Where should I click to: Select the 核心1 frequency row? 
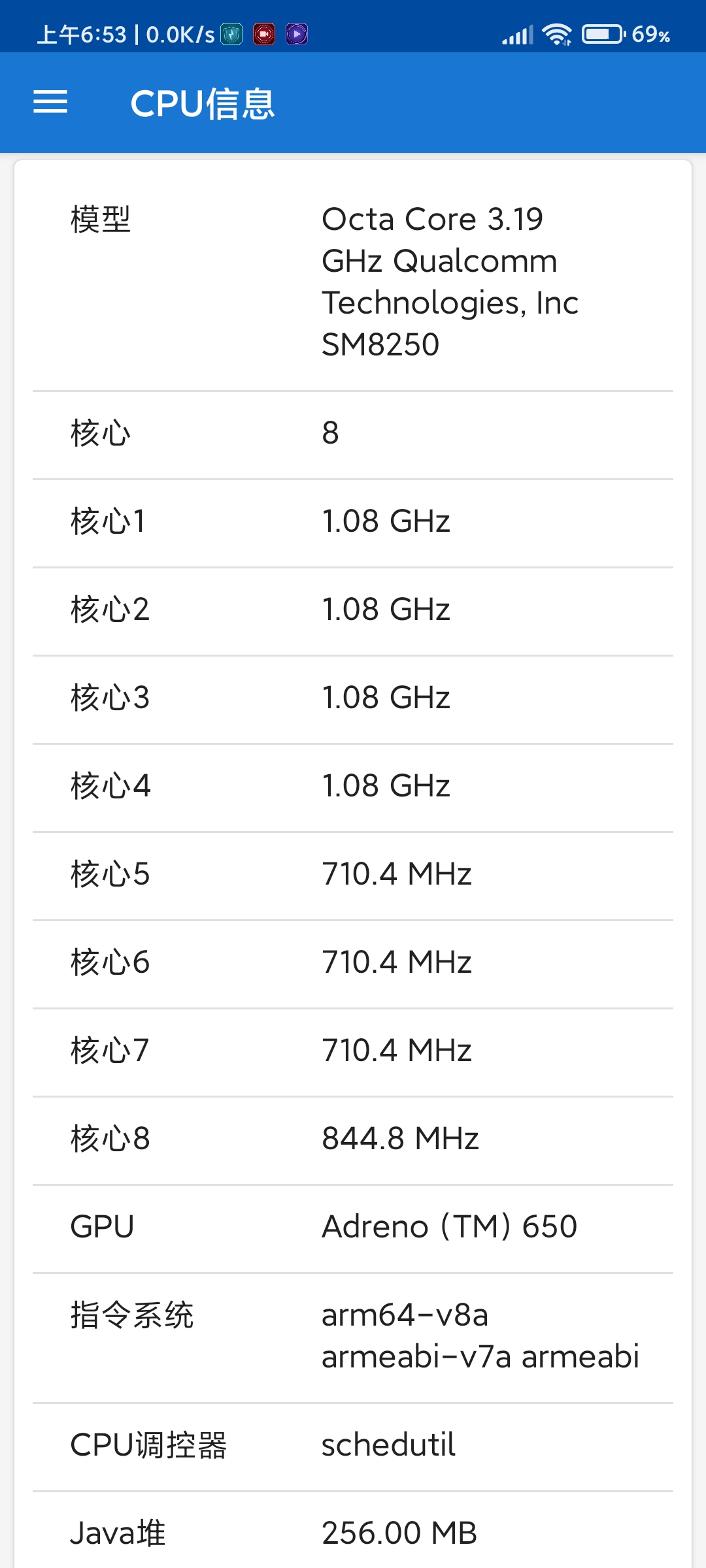click(353, 523)
